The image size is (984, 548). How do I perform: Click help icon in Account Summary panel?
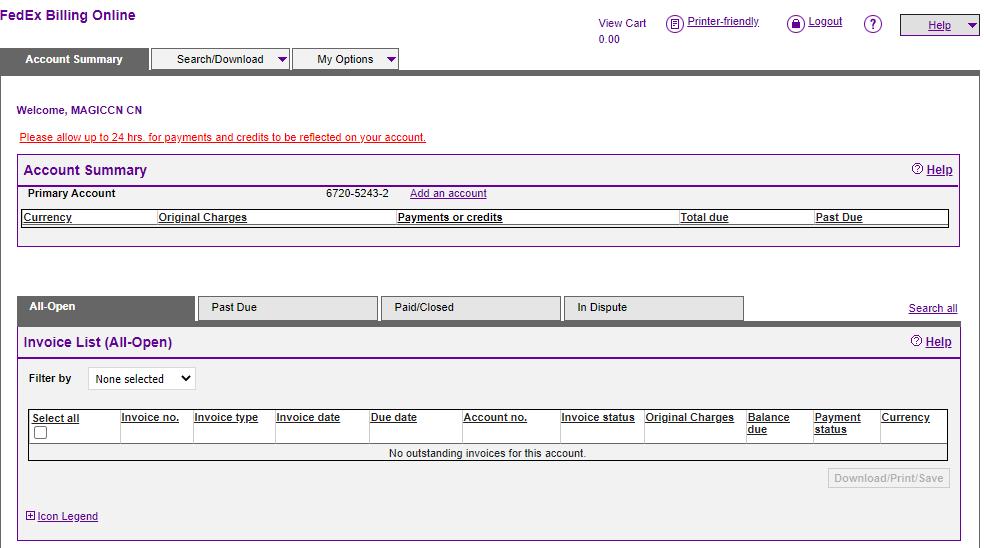(x=917, y=169)
